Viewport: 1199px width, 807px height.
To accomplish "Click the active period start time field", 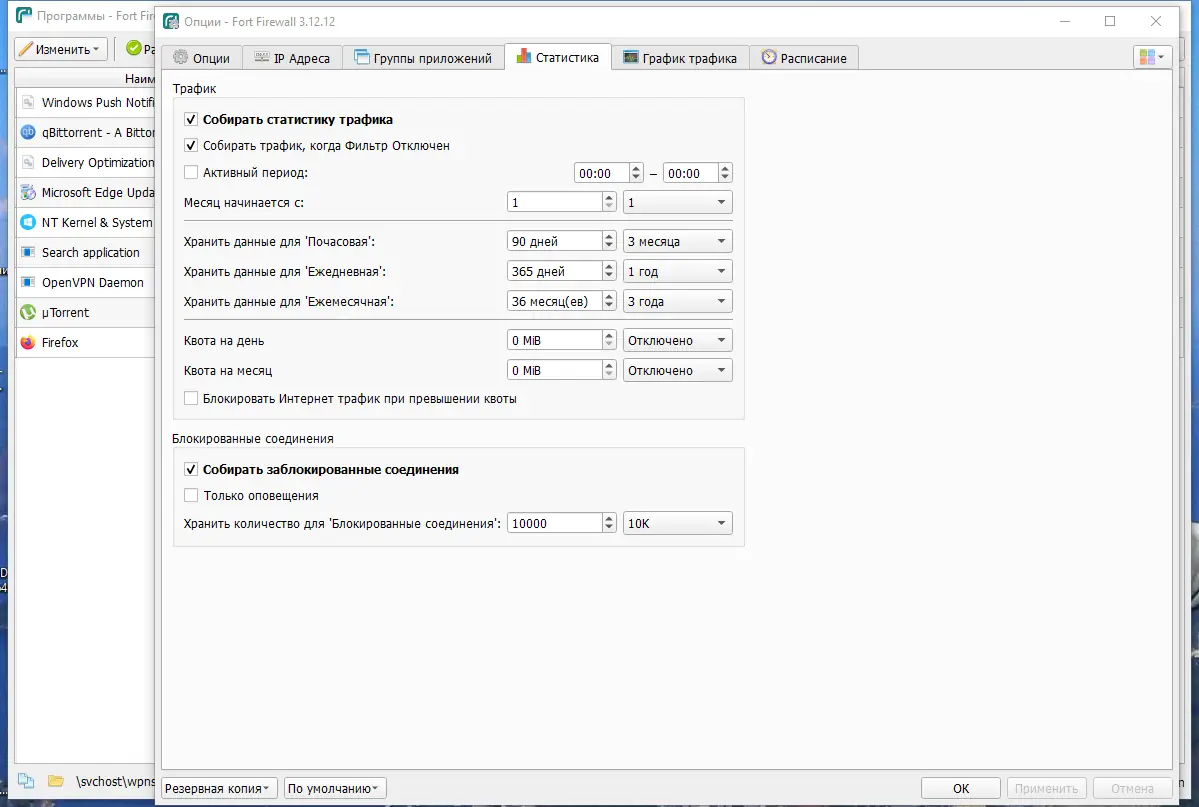I will pos(602,174).
